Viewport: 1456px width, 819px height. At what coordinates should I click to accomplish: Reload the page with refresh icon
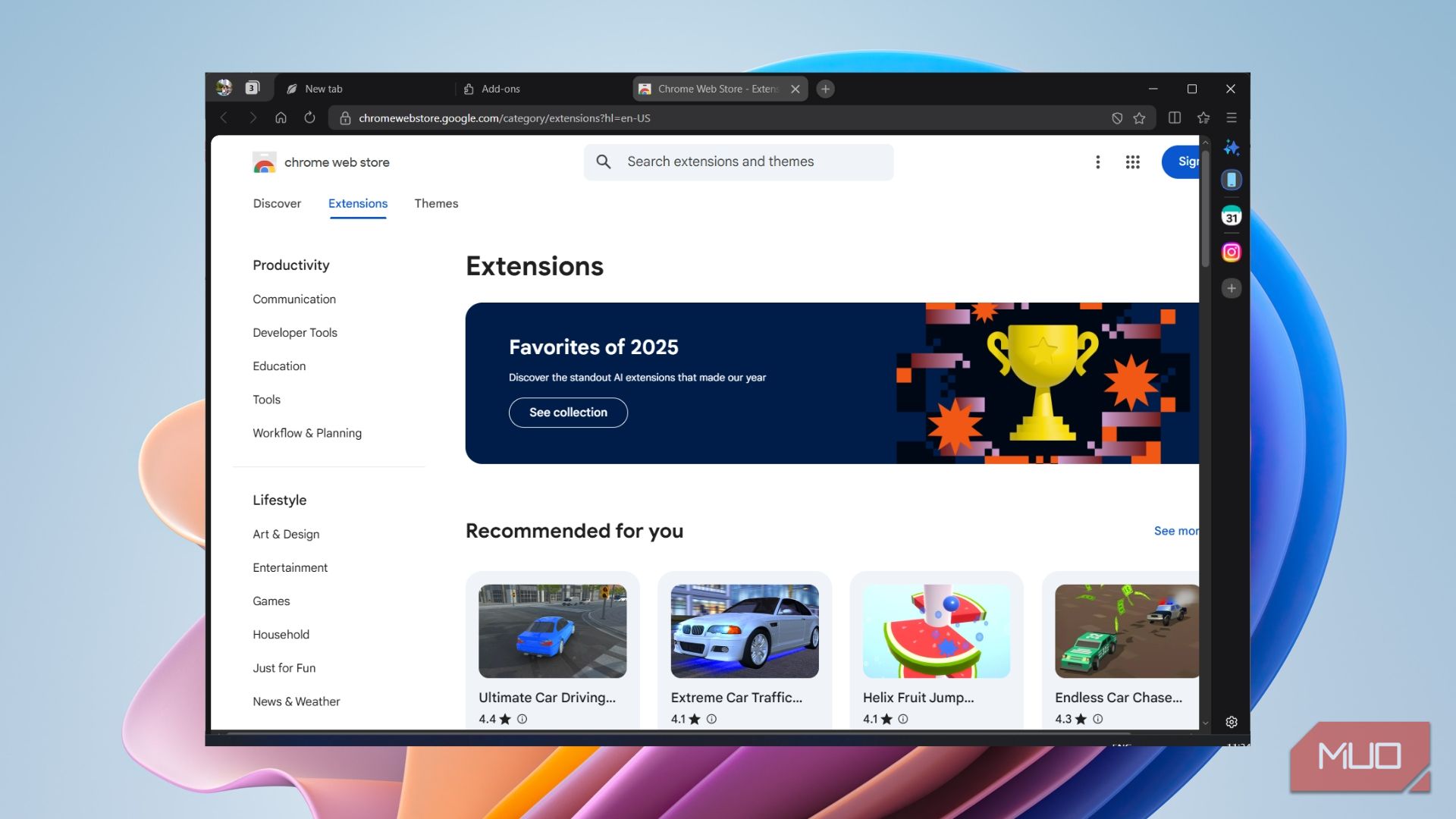pos(309,118)
